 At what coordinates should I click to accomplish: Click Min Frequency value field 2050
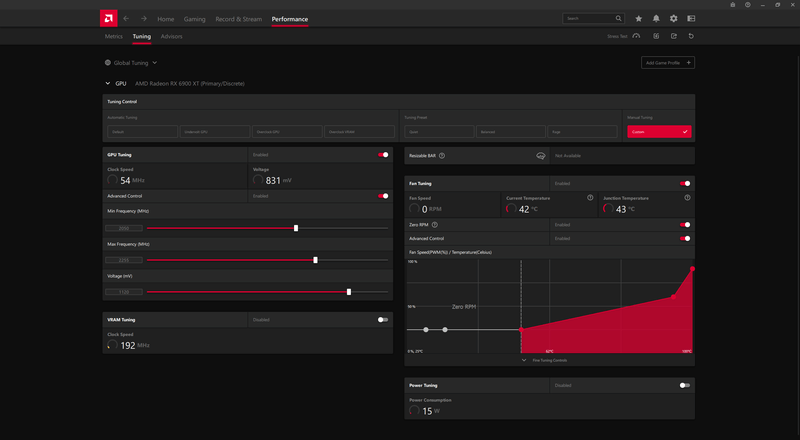124,228
